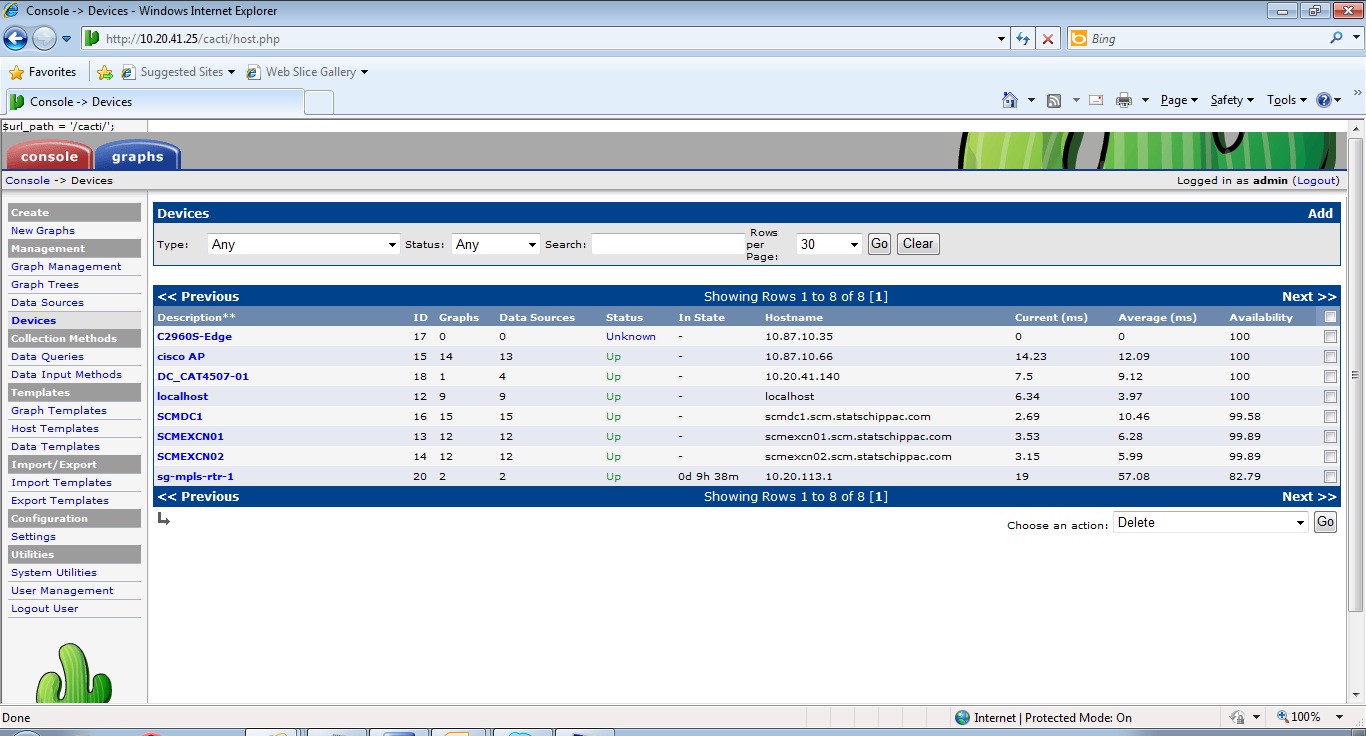The height and width of the screenshot is (736, 1366).
Task: Click the Home icon in command bar
Action: (1010, 100)
